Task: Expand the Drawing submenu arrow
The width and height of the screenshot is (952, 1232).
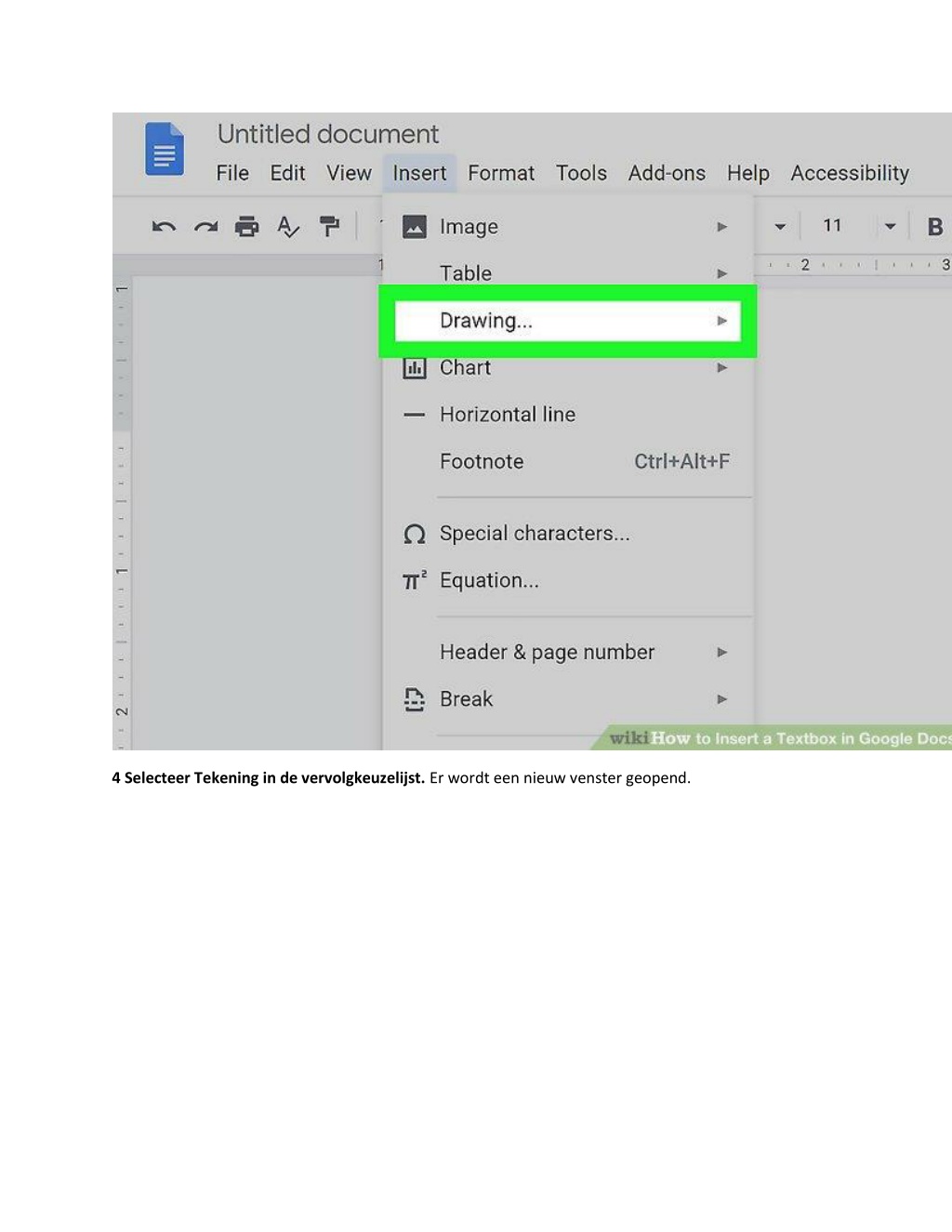Action: (x=722, y=321)
